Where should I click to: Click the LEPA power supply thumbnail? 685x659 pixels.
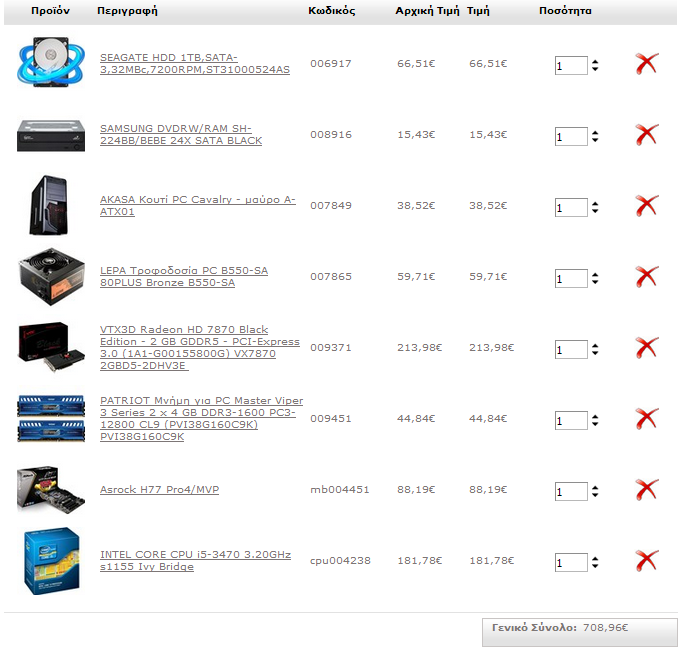[51, 277]
